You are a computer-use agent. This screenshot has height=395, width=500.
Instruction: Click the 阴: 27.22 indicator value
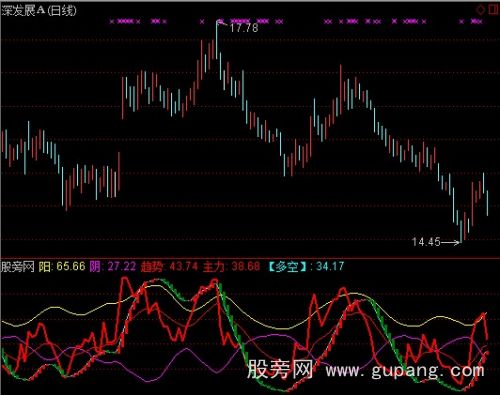point(113,266)
